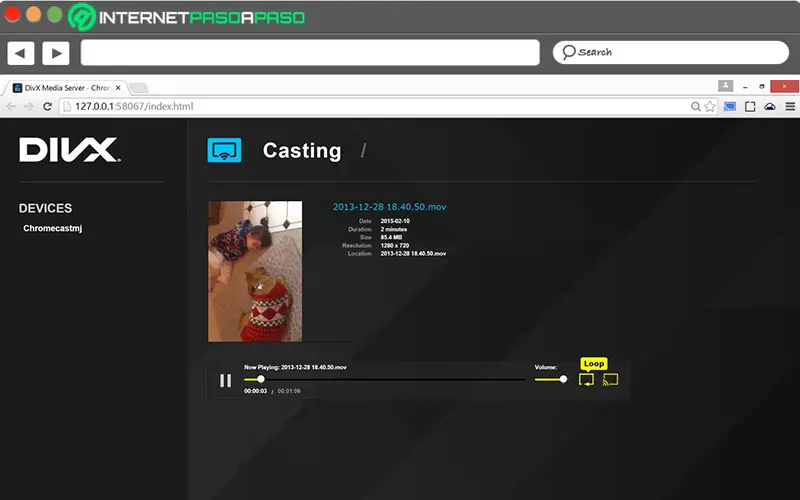800x500 pixels.
Task: Click the outer Search box
Action: click(670, 52)
